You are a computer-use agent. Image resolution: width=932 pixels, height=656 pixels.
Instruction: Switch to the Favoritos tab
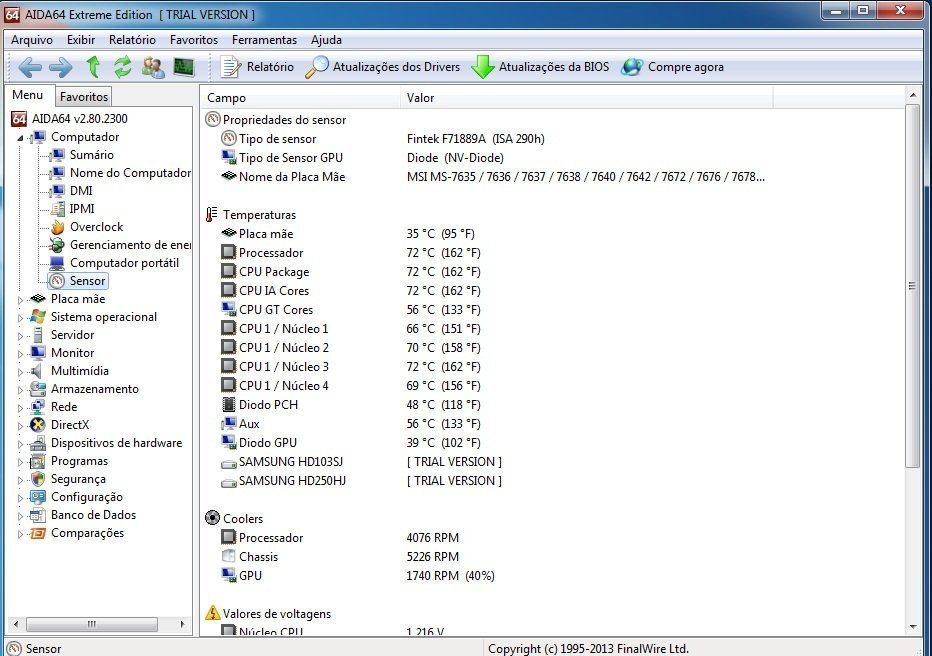point(84,96)
